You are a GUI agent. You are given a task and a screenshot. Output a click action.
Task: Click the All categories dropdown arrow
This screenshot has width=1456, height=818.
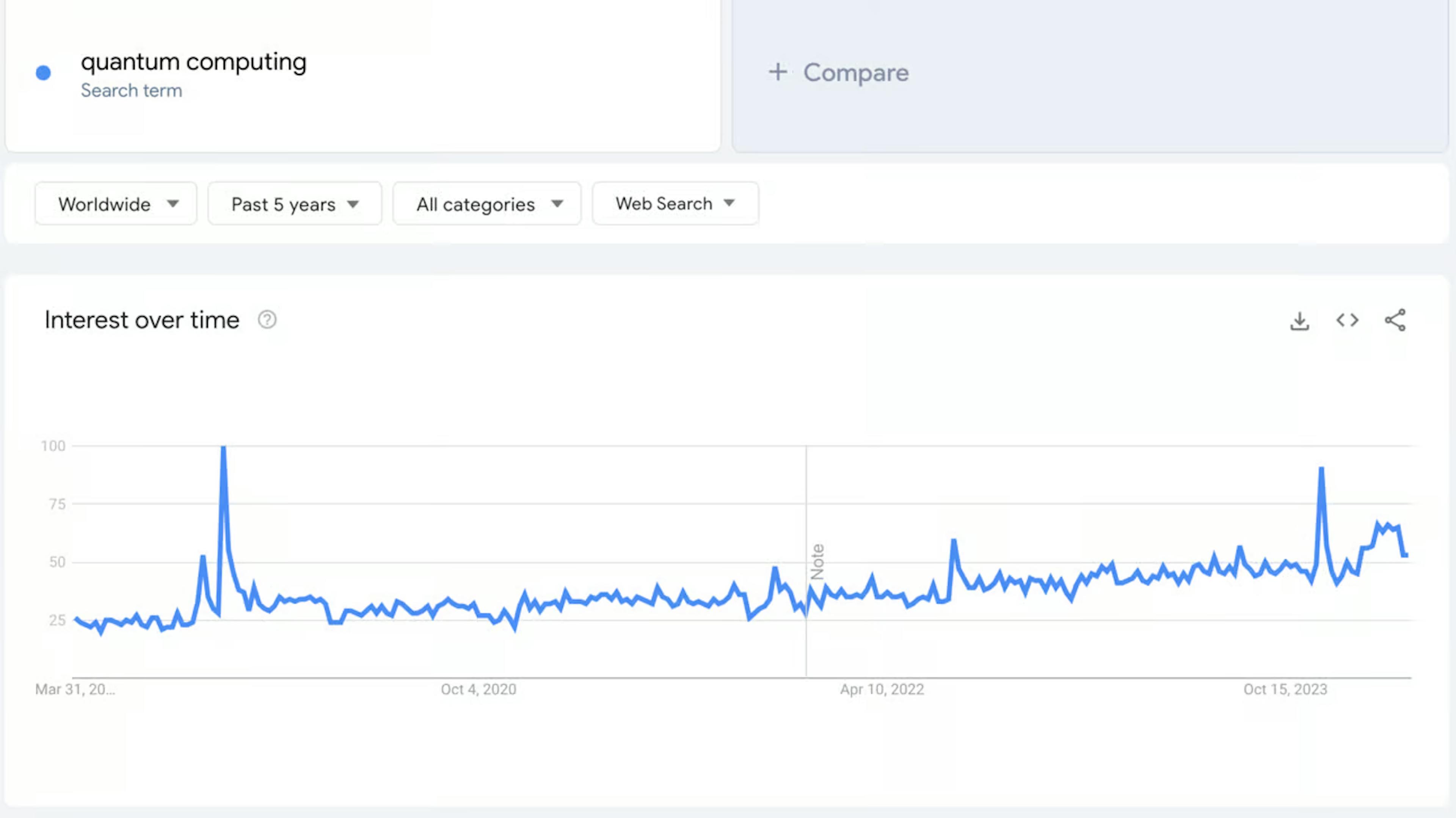[x=556, y=204]
